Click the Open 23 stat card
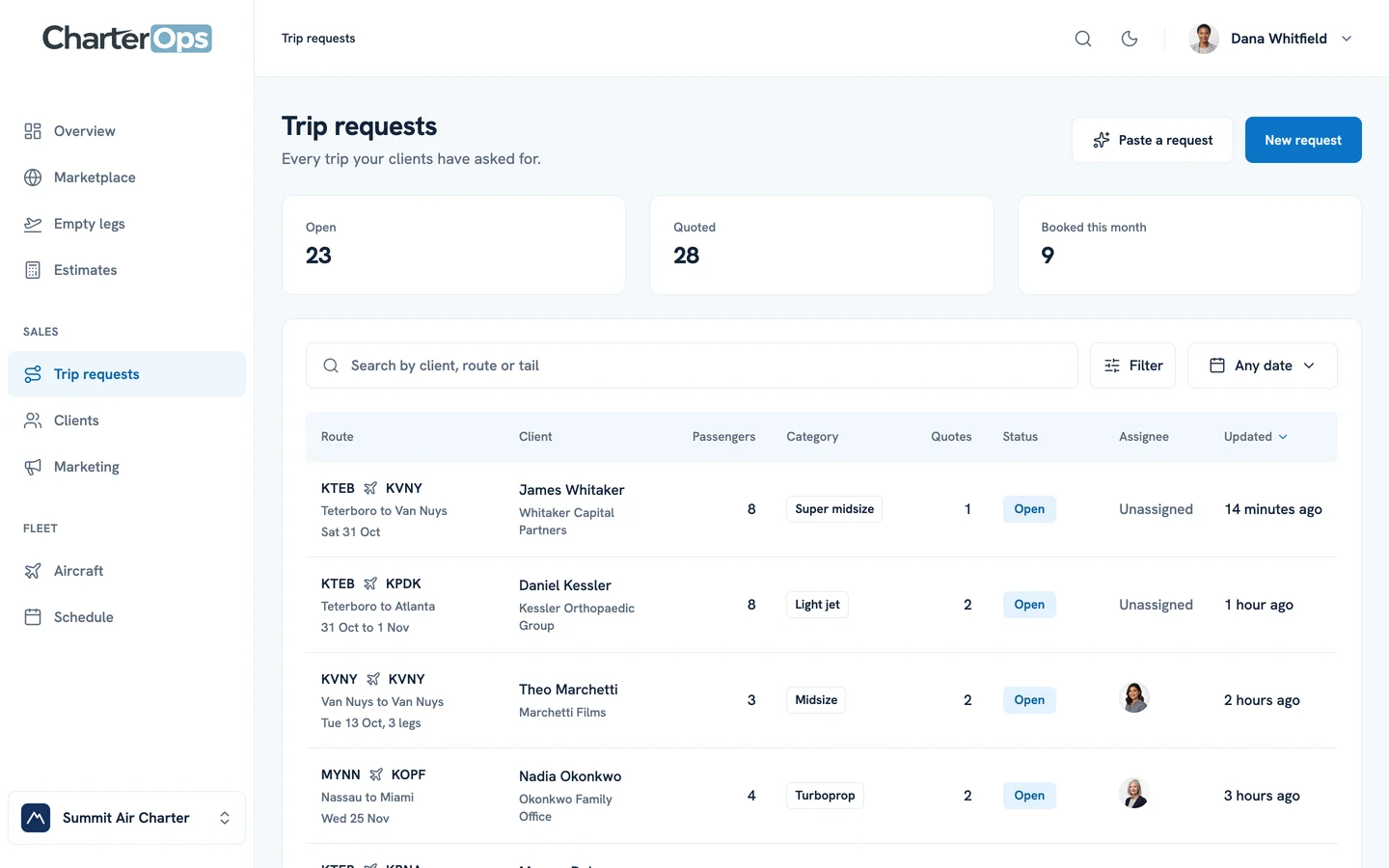This screenshot has height=868, width=1389. click(453, 245)
